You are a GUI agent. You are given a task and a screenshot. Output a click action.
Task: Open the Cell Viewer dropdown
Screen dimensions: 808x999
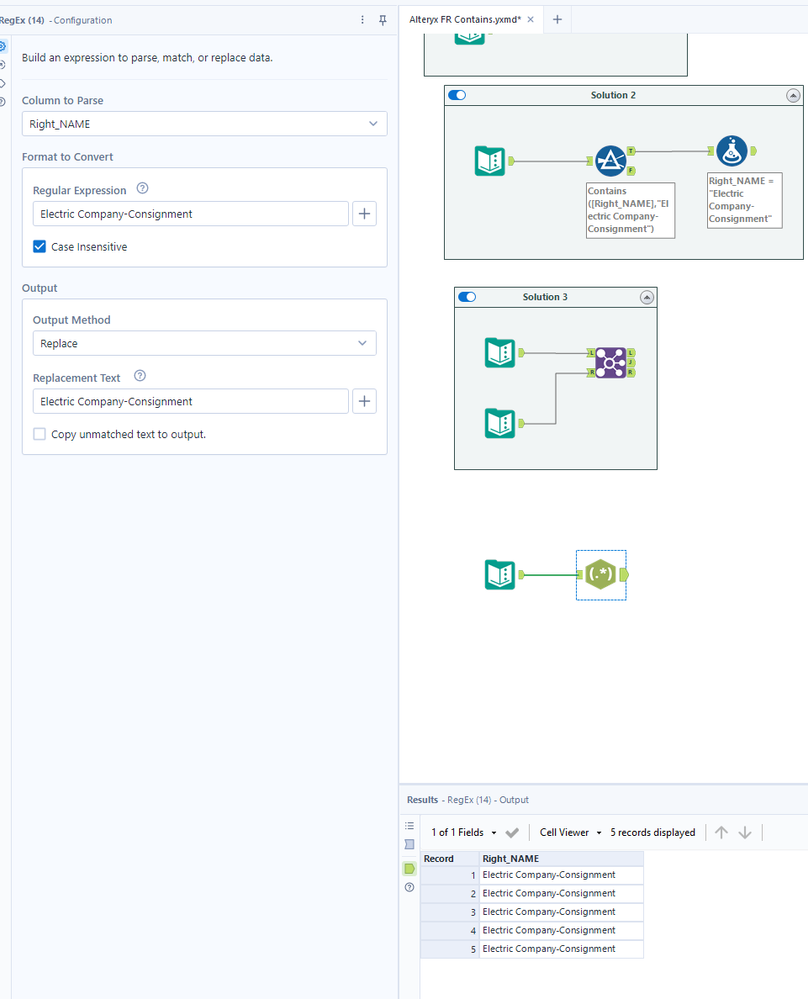(x=570, y=833)
